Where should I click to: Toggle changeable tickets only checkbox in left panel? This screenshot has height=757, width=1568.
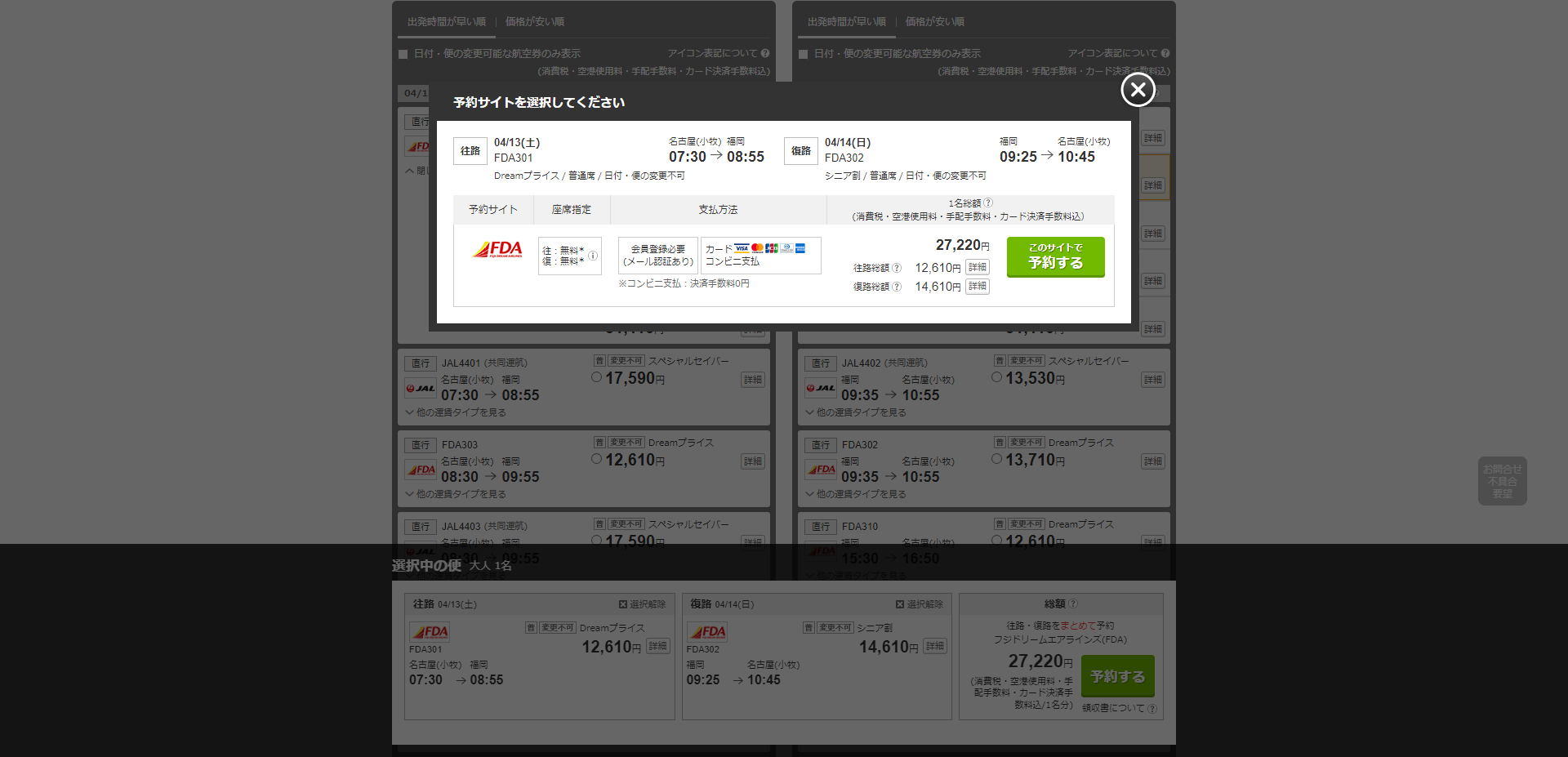(x=403, y=54)
